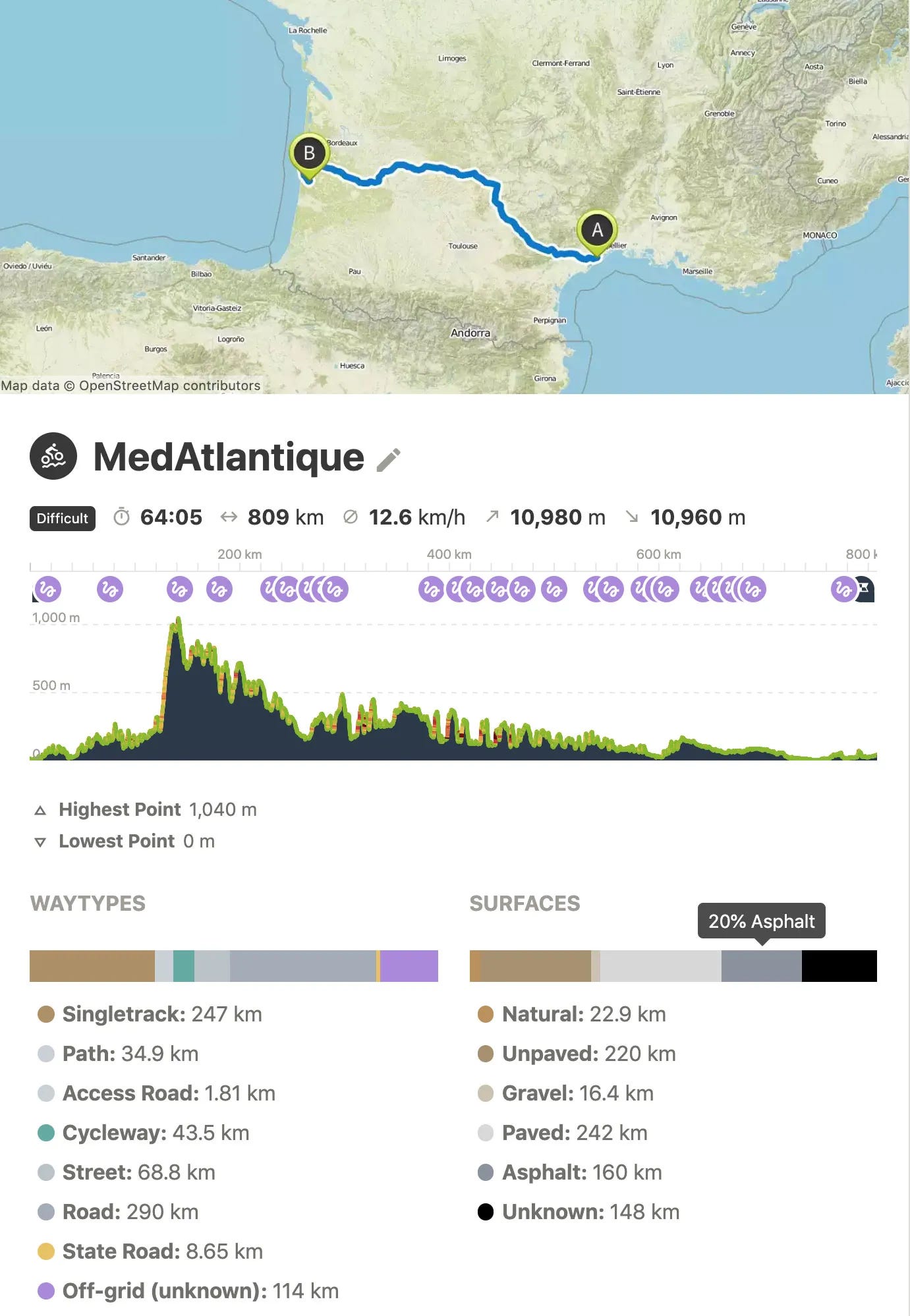The width and height of the screenshot is (910, 1316).
Task: Click the Lowest Point 0 m text
Action: point(136,841)
